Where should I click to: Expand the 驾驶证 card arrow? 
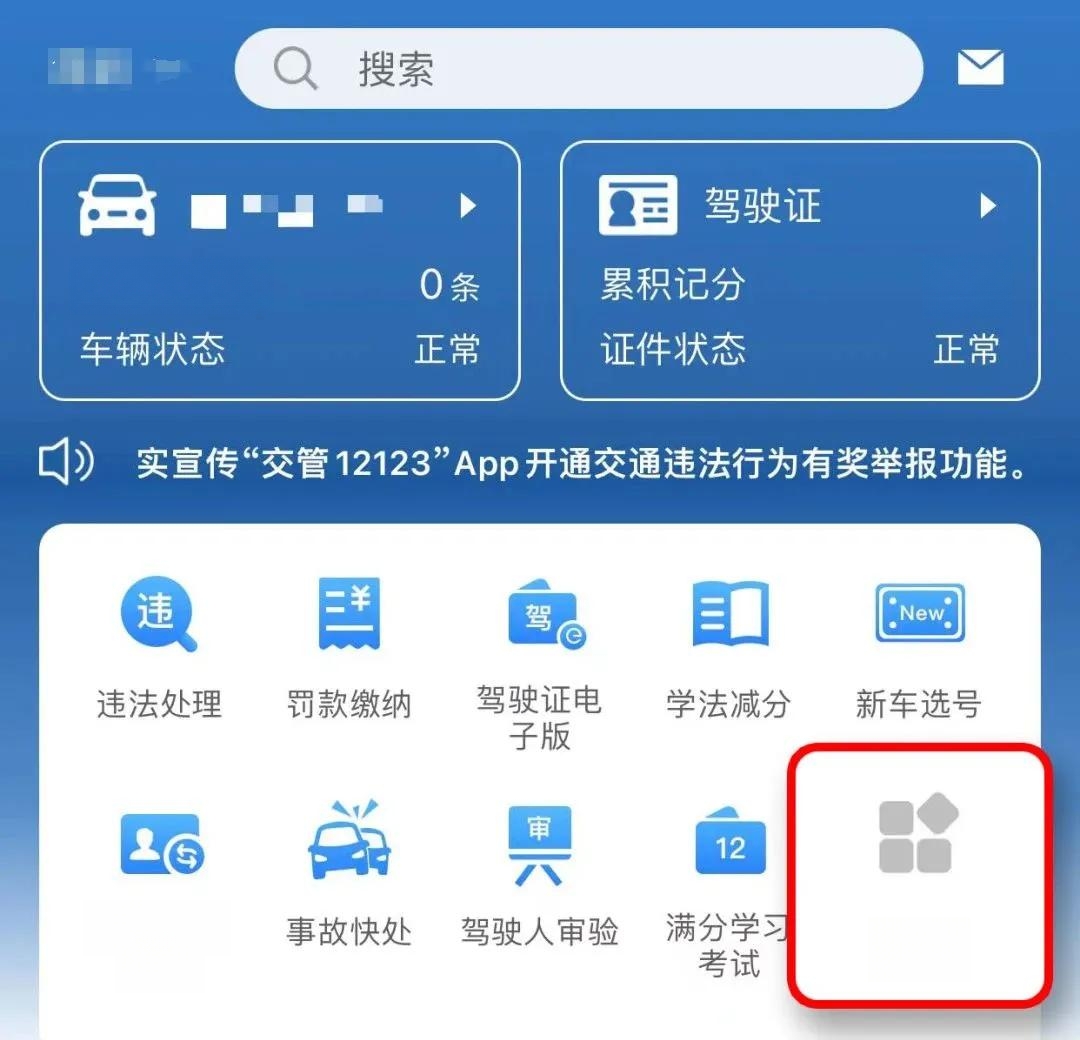[x=988, y=205]
